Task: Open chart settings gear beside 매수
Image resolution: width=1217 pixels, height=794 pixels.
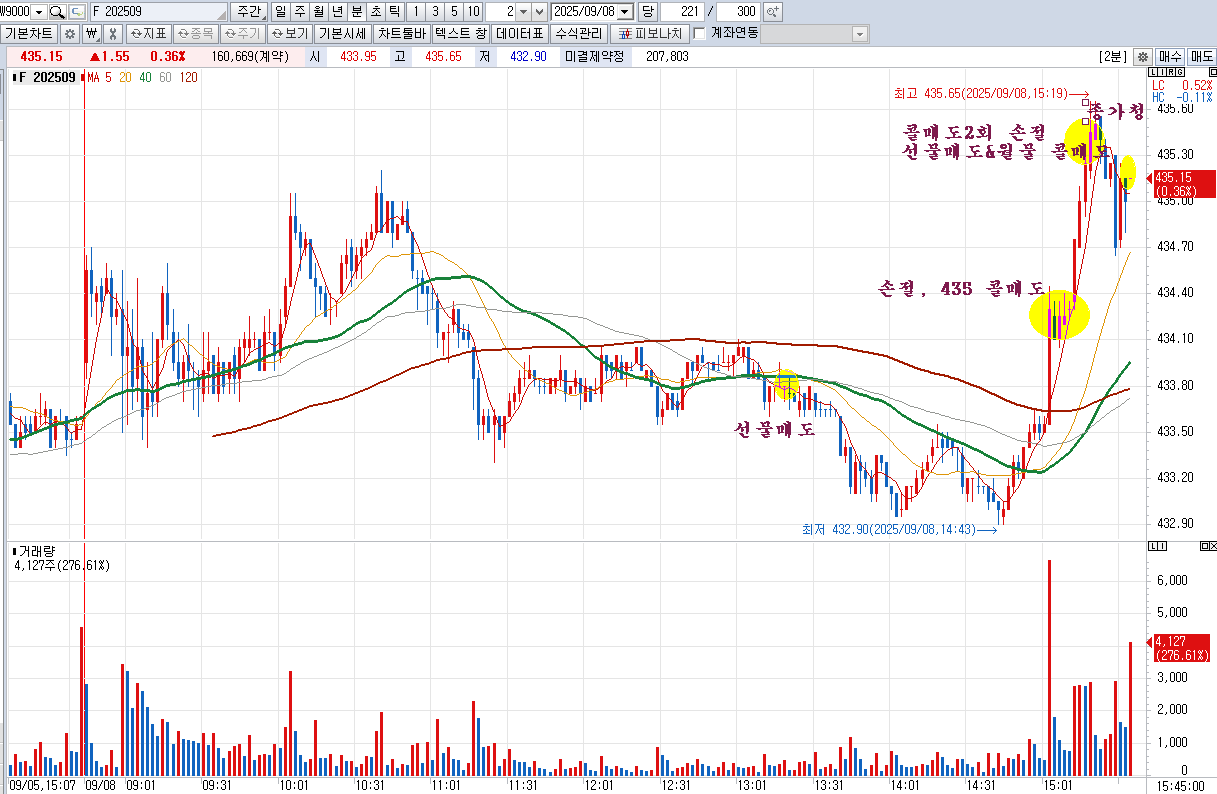Action: [1143, 57]
